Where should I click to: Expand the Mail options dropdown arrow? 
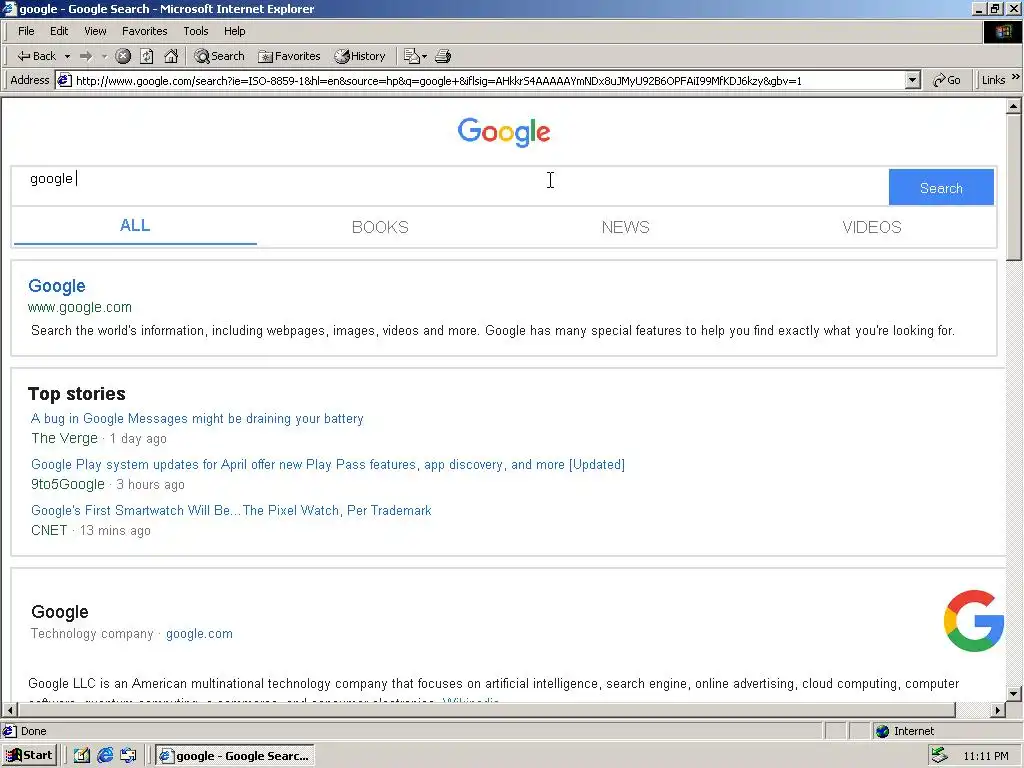pyautogui.click(x=424, y=56)
